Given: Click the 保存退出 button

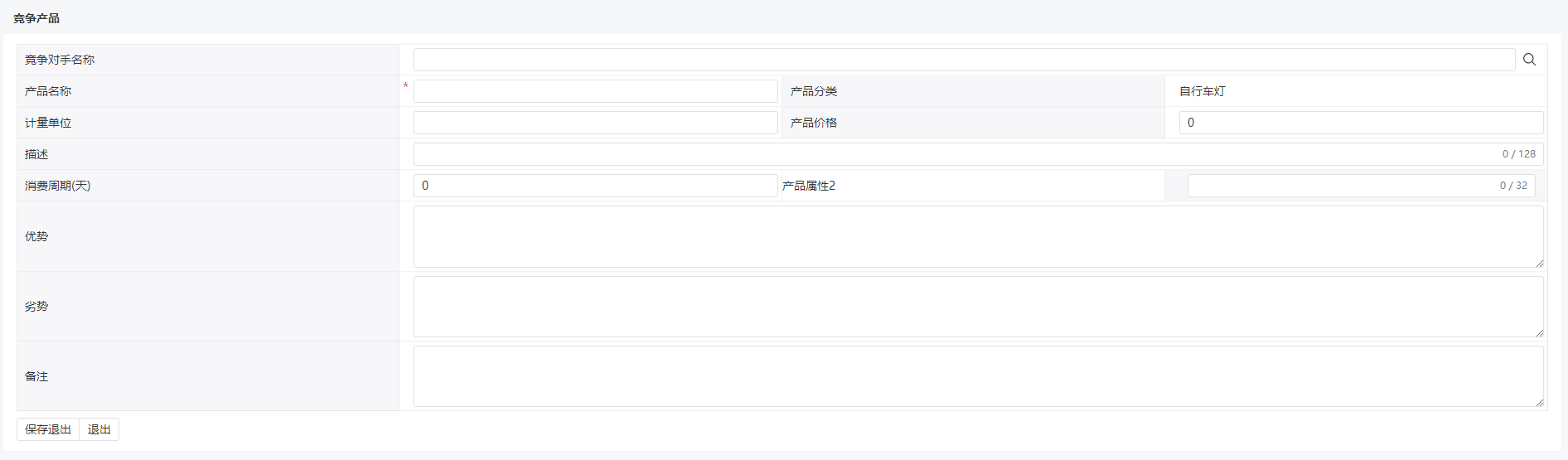Looking at the screenshot, I should 48,429.
